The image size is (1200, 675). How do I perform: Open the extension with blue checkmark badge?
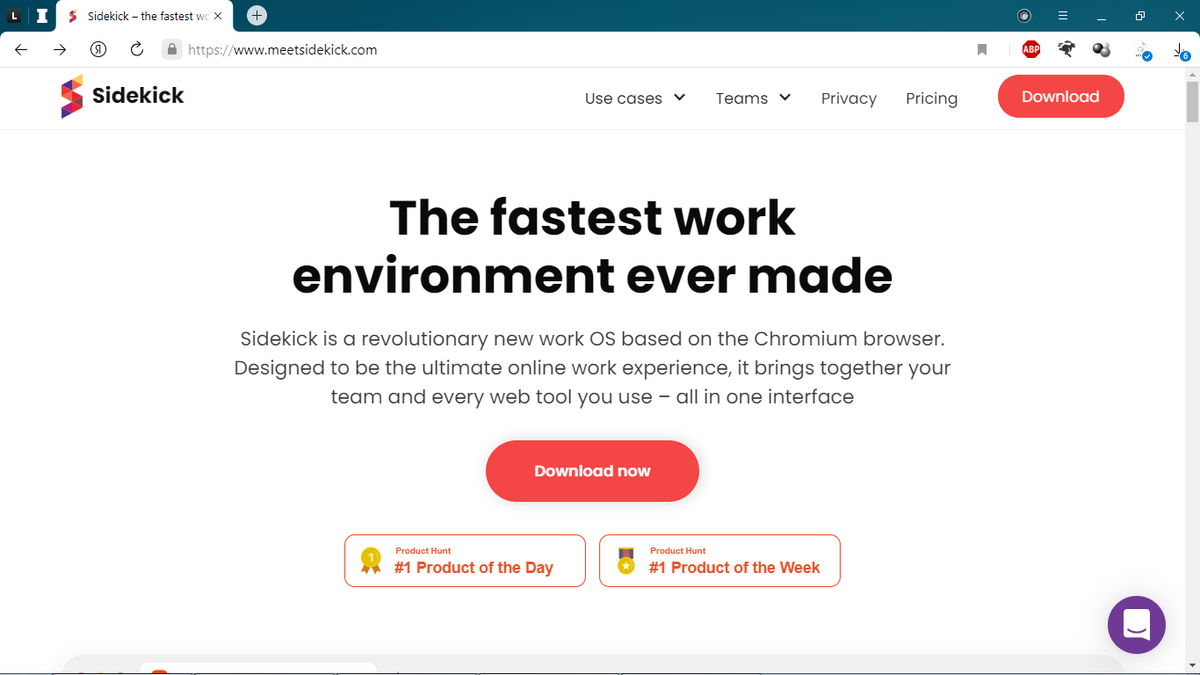click(x=1143, y=50)
